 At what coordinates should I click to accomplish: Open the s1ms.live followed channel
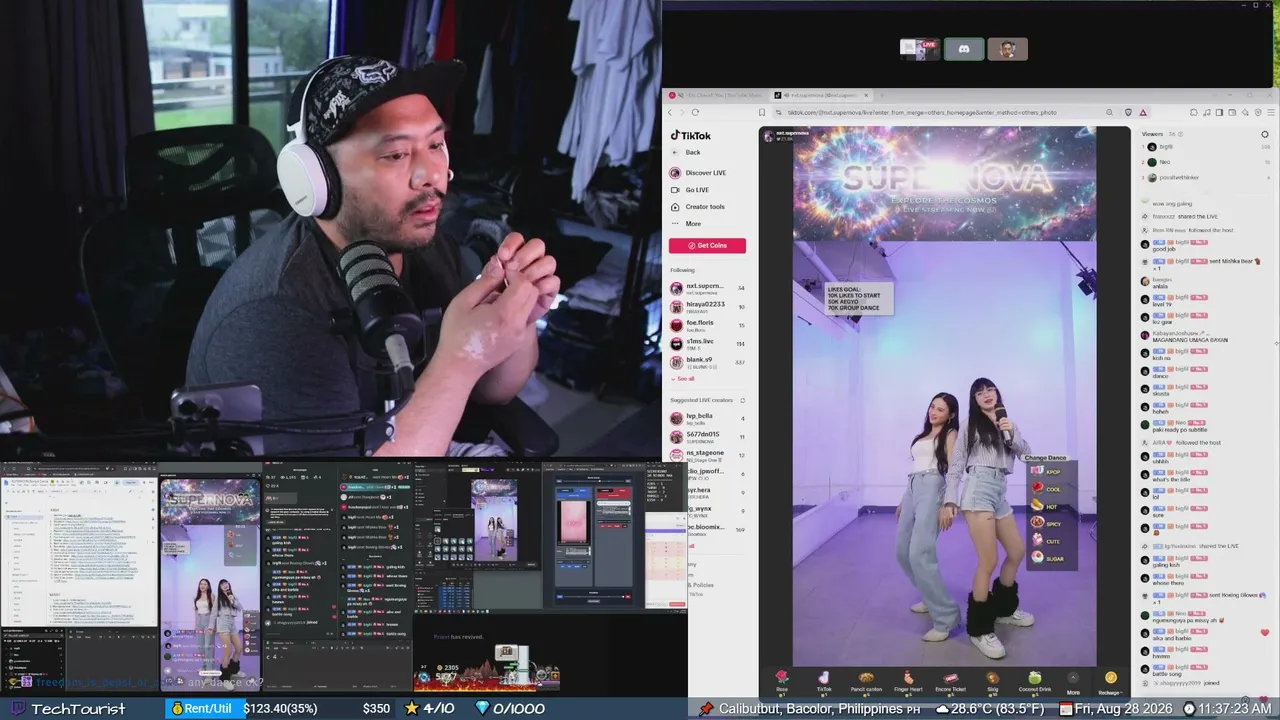707,343
